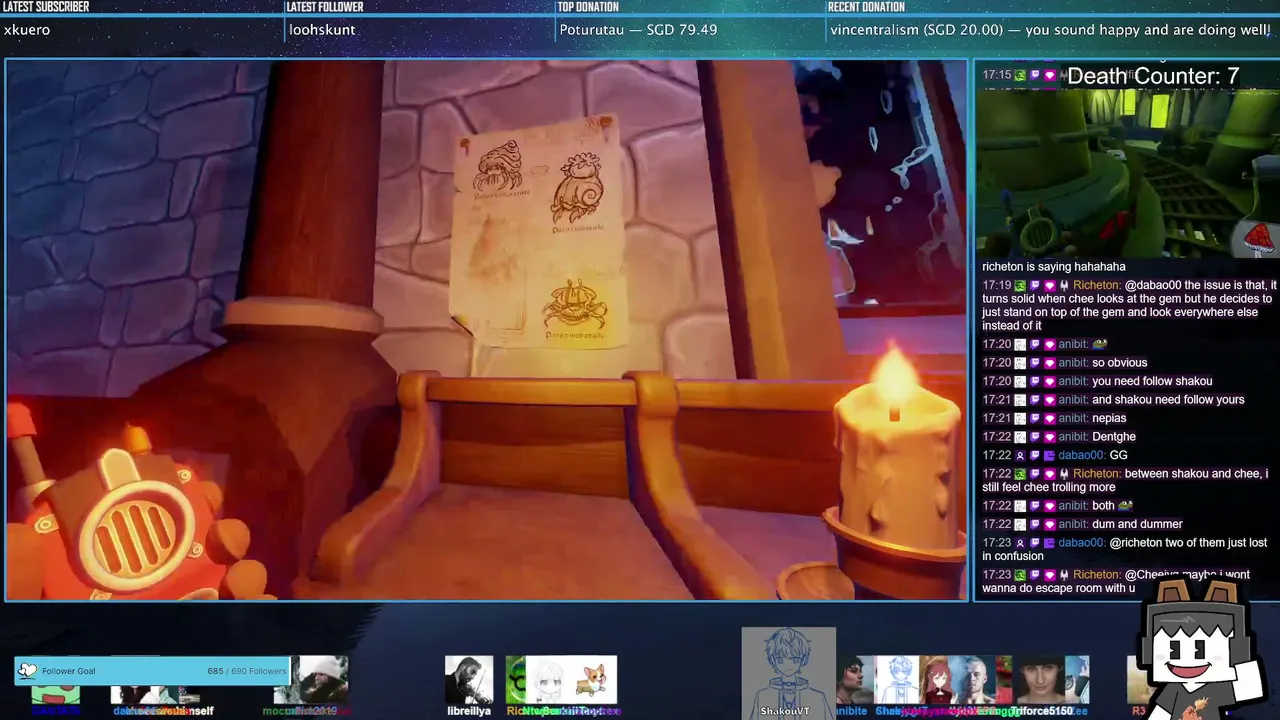Click the anibite viewer avatar
This screenshot has height=720, width=1280.
[853, 680]
